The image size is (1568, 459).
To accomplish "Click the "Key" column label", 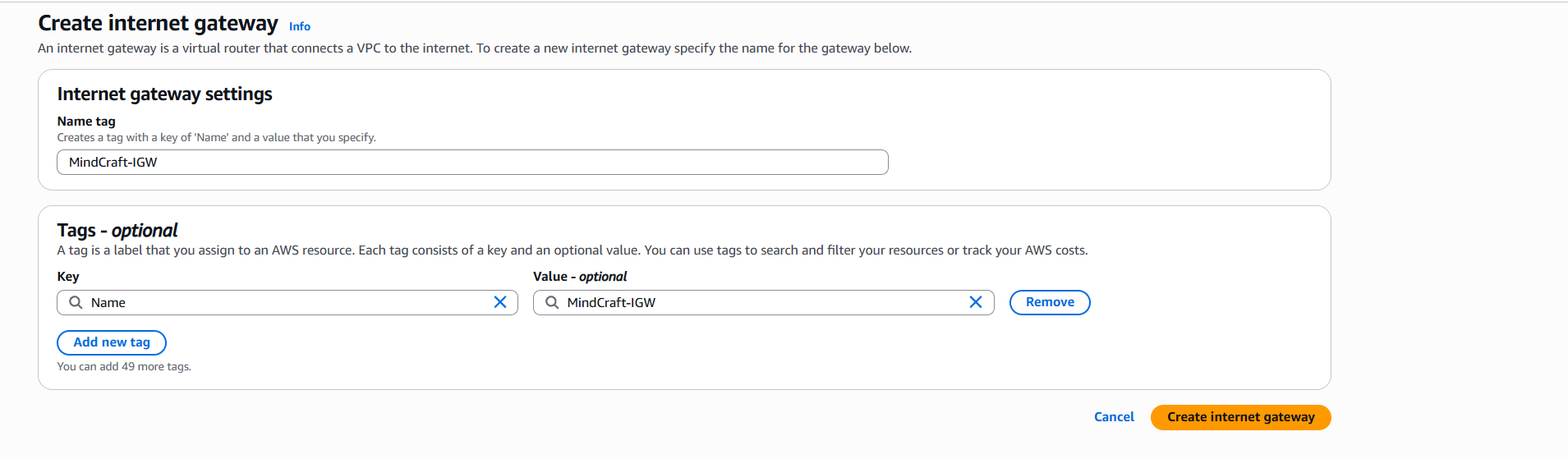I will coord(68,277).
